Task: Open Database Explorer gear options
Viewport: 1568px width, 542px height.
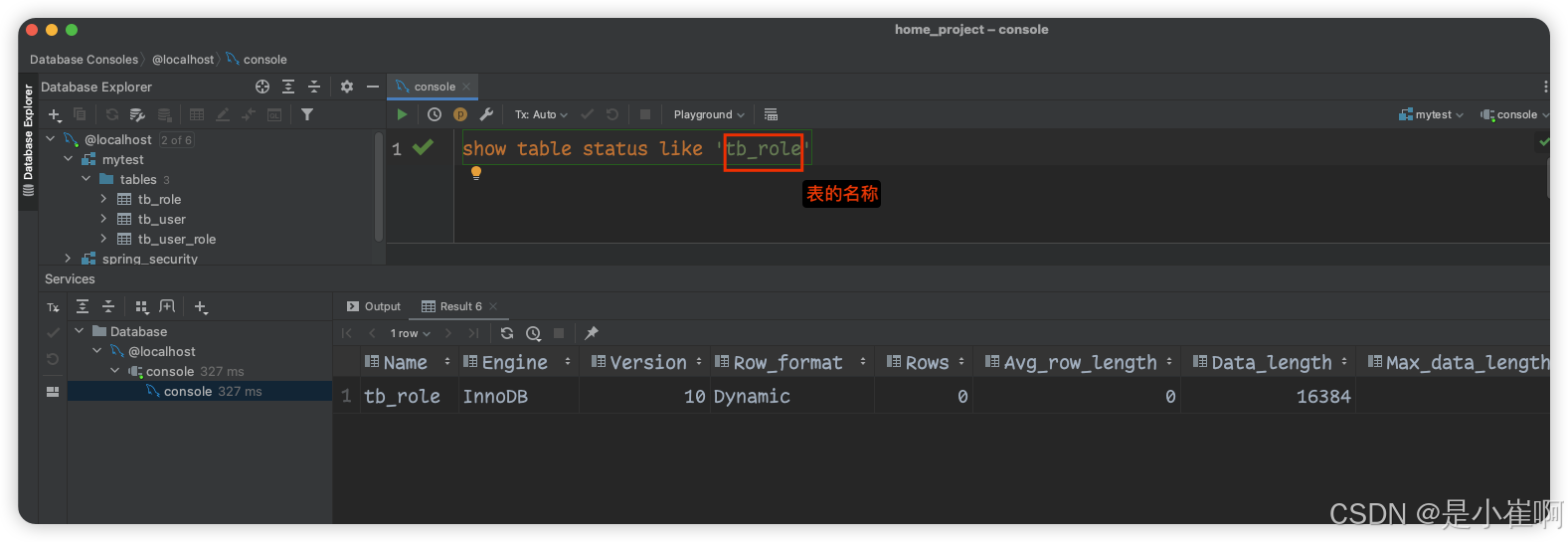Action: click(x=347, y=87)
